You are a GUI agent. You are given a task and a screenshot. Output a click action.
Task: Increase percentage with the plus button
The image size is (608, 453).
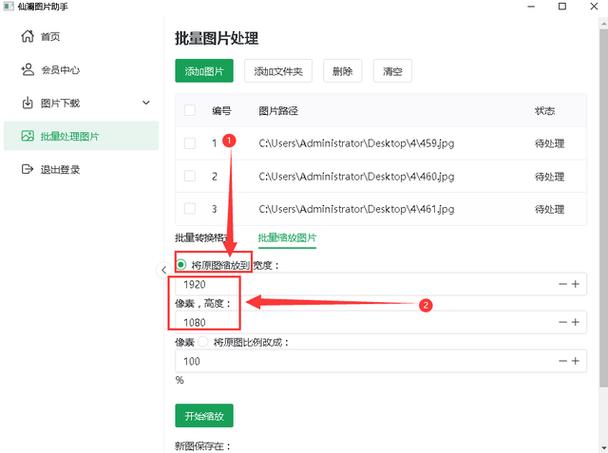click(x=575, y=361)
